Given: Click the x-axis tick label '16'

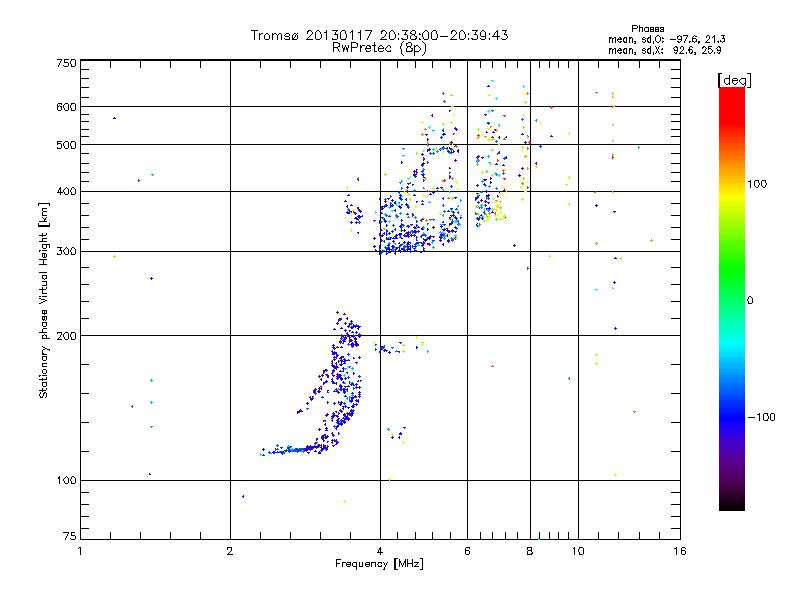Looking at the screenshot, I should click(680, 551).
